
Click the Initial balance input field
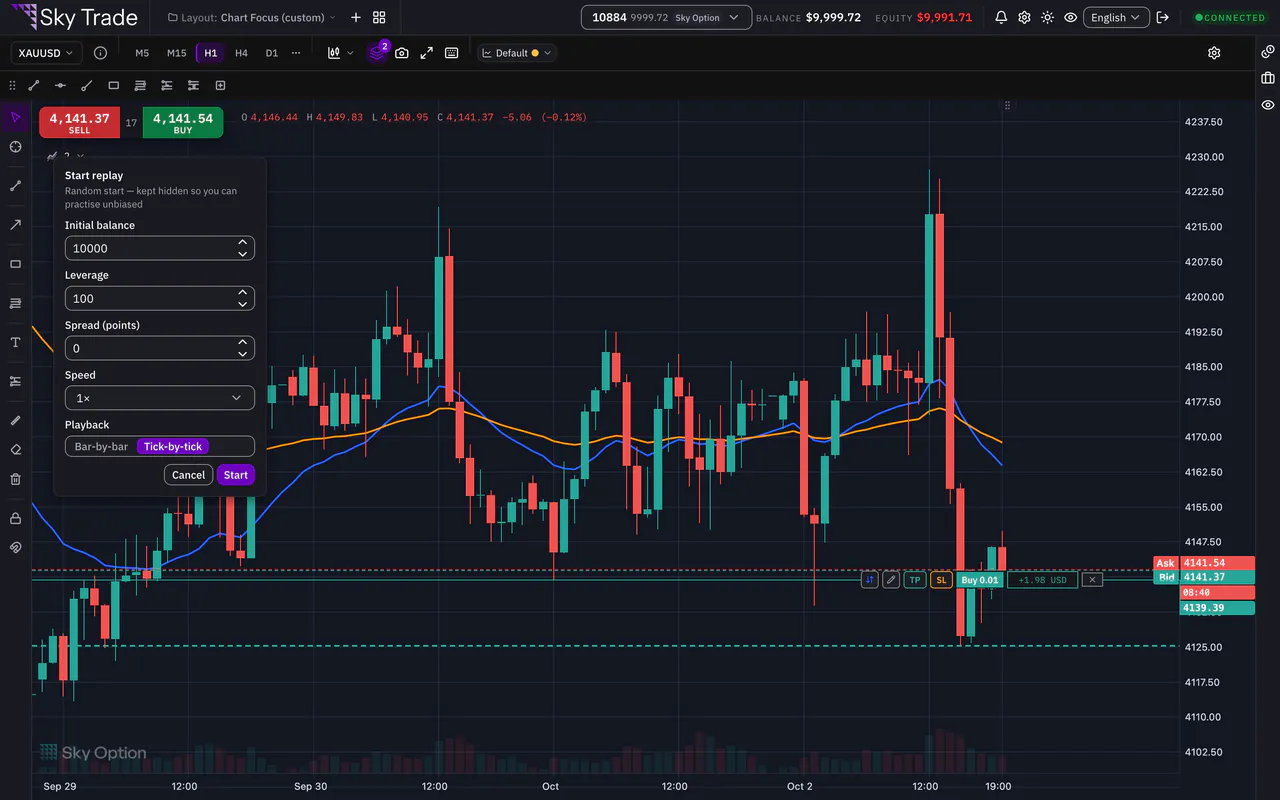coord(160,248)
